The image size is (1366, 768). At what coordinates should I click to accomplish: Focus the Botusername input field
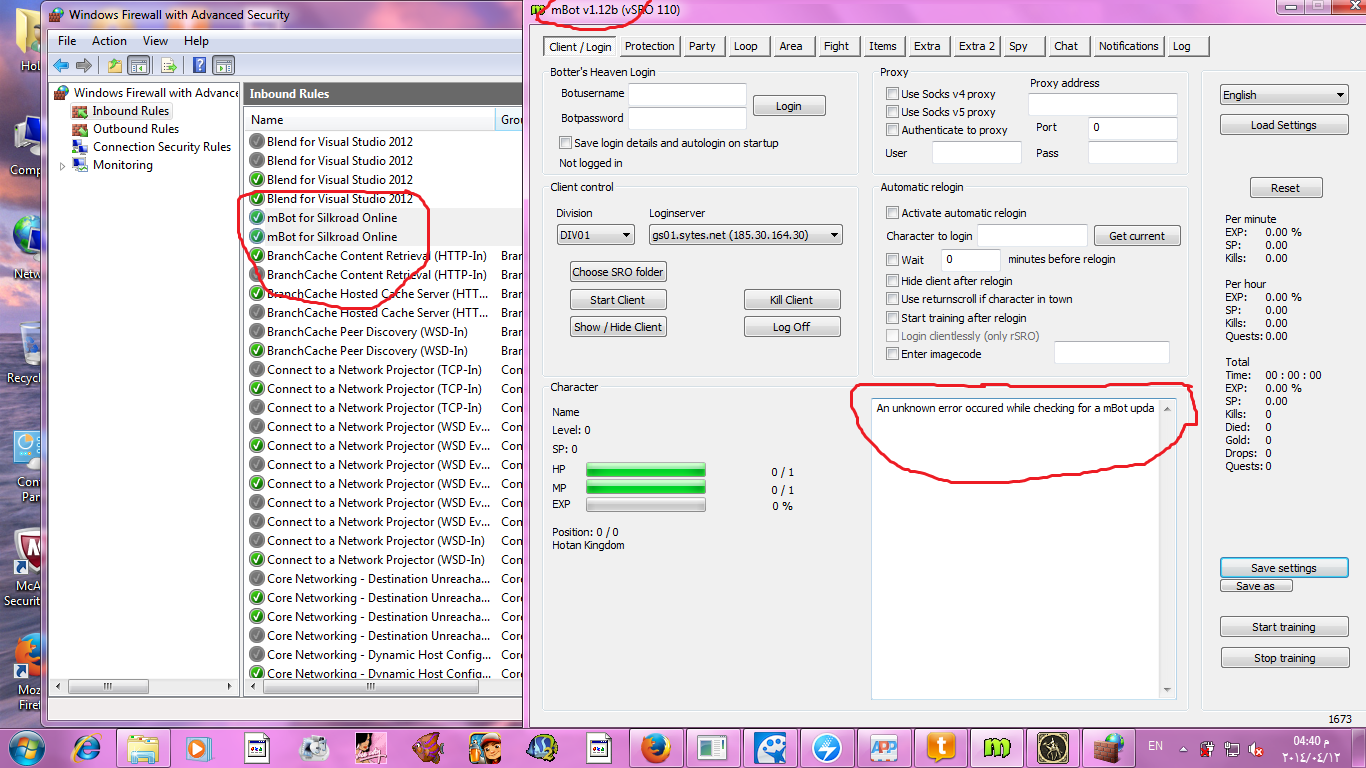[x=687, y=94]
